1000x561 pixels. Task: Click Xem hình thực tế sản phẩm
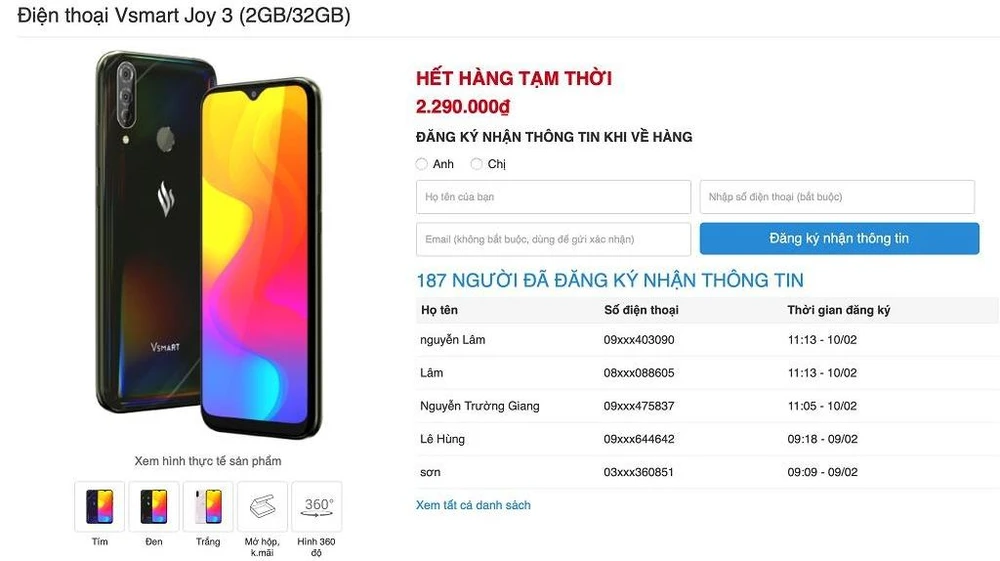tap(208, 461)
